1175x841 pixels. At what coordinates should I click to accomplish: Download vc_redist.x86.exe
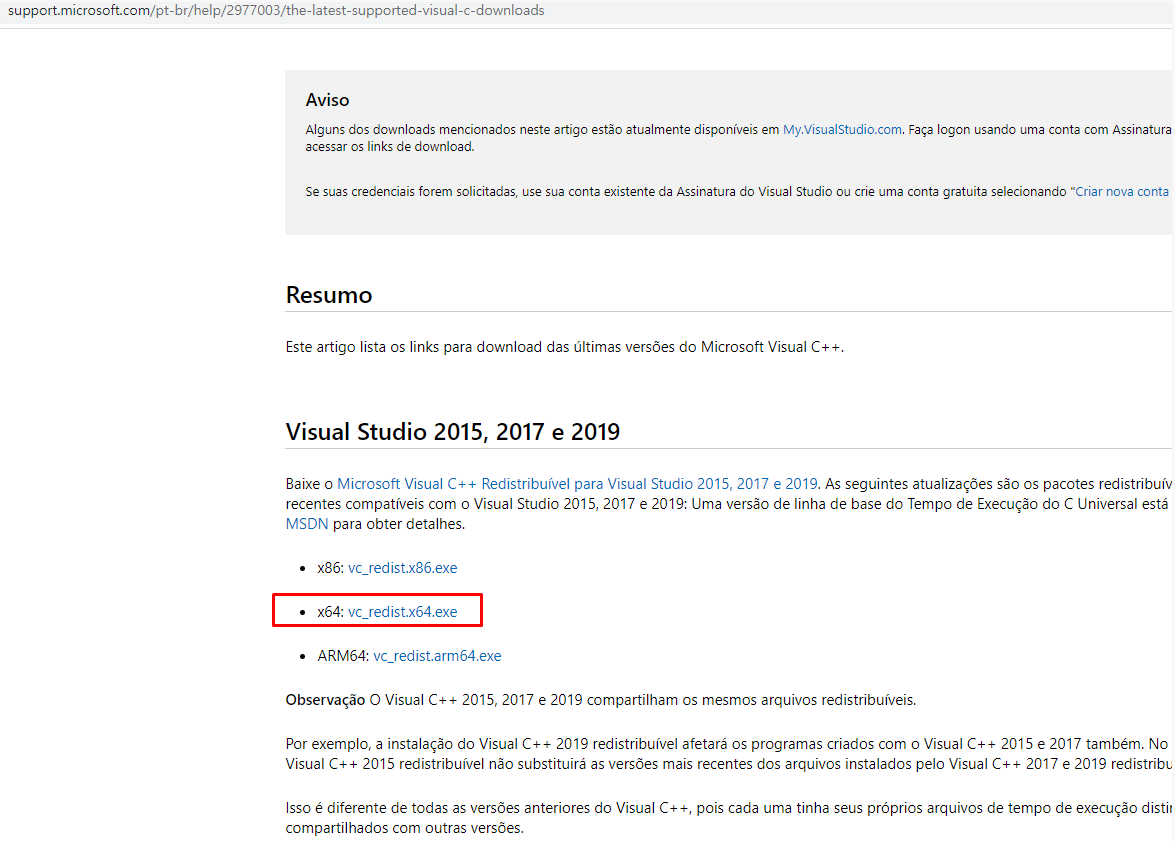pyautogui.click(x=402, y=568)
